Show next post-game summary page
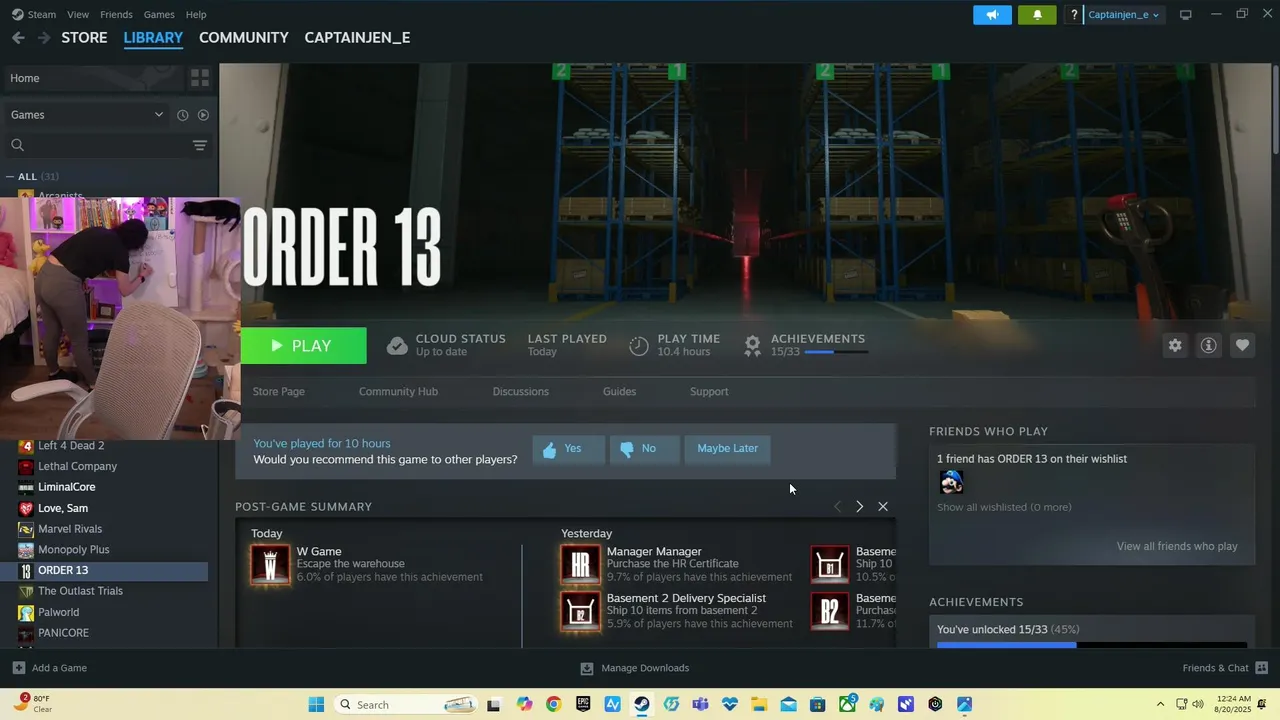1280x720 pixels. (859, 507)
